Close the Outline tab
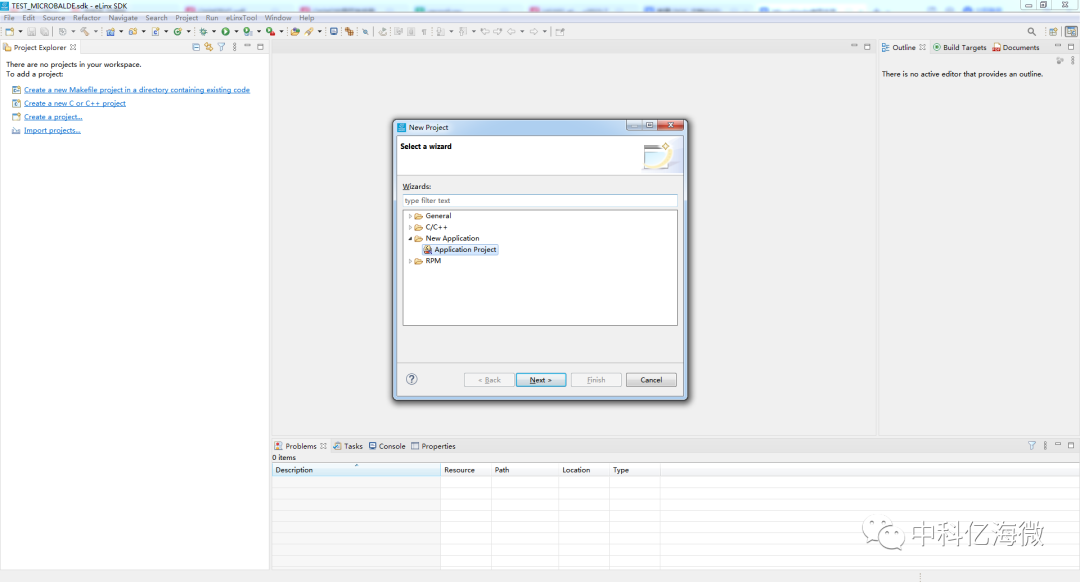The image size is (1080, 582). point(922,48)
